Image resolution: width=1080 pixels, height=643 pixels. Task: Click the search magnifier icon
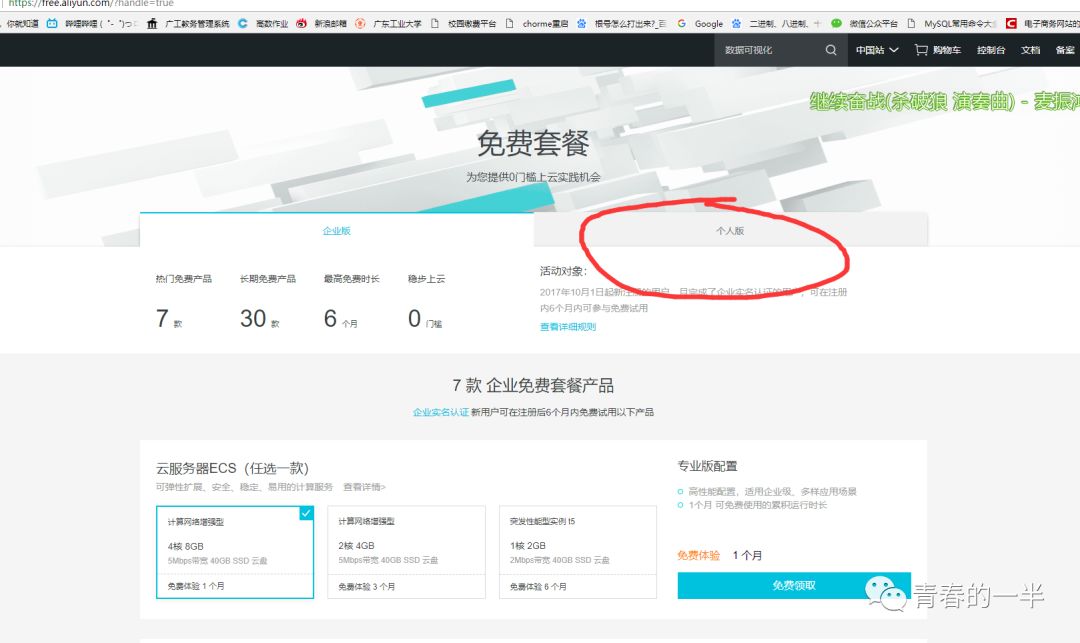tap(831, 50)
